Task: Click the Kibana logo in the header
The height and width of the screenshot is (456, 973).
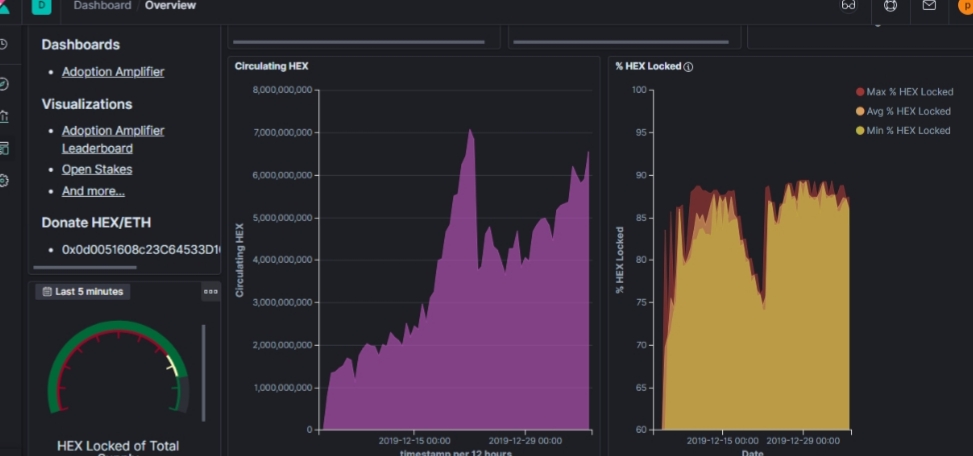Action: pos(4,6)
